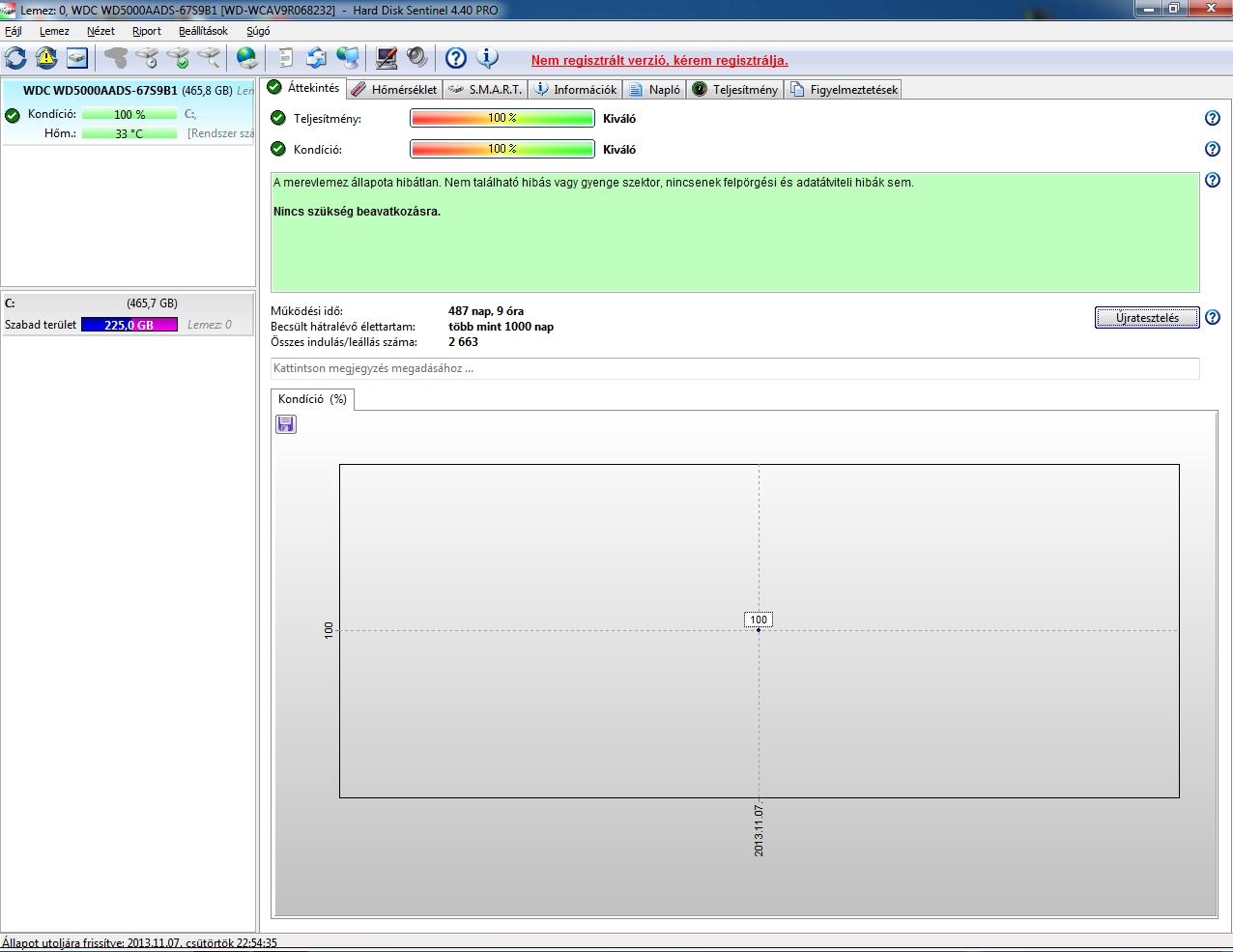This screenshot has width=1233, height=952.
Task: Open the Lemez menu
Action: (54, 31)
